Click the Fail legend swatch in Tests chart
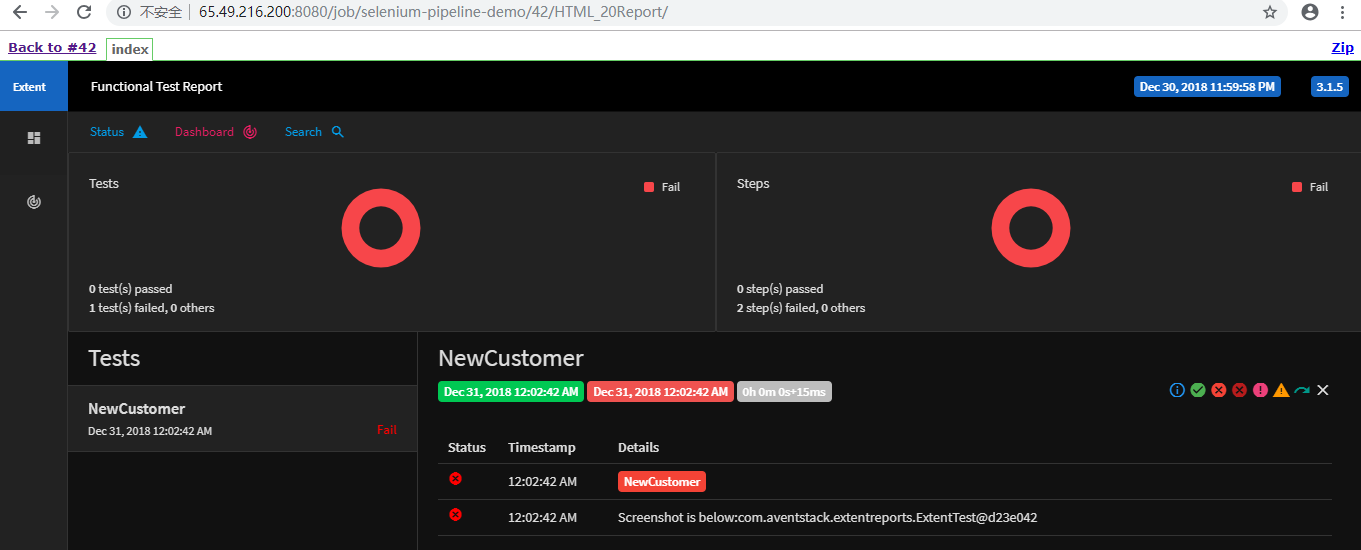1361x550 pixels. pos(649,187)
